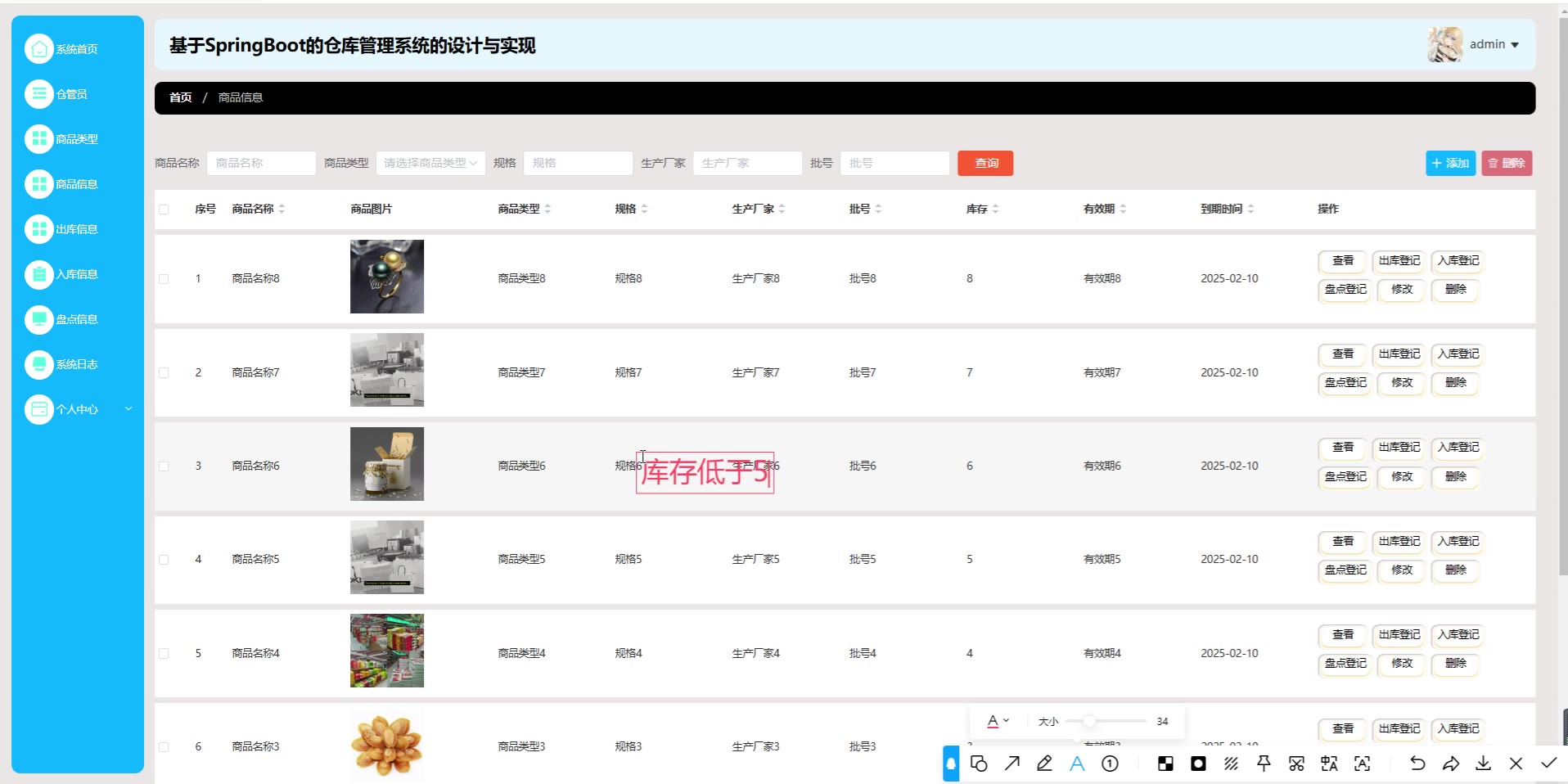Click the blue 添加 button

pos(1450,164)
